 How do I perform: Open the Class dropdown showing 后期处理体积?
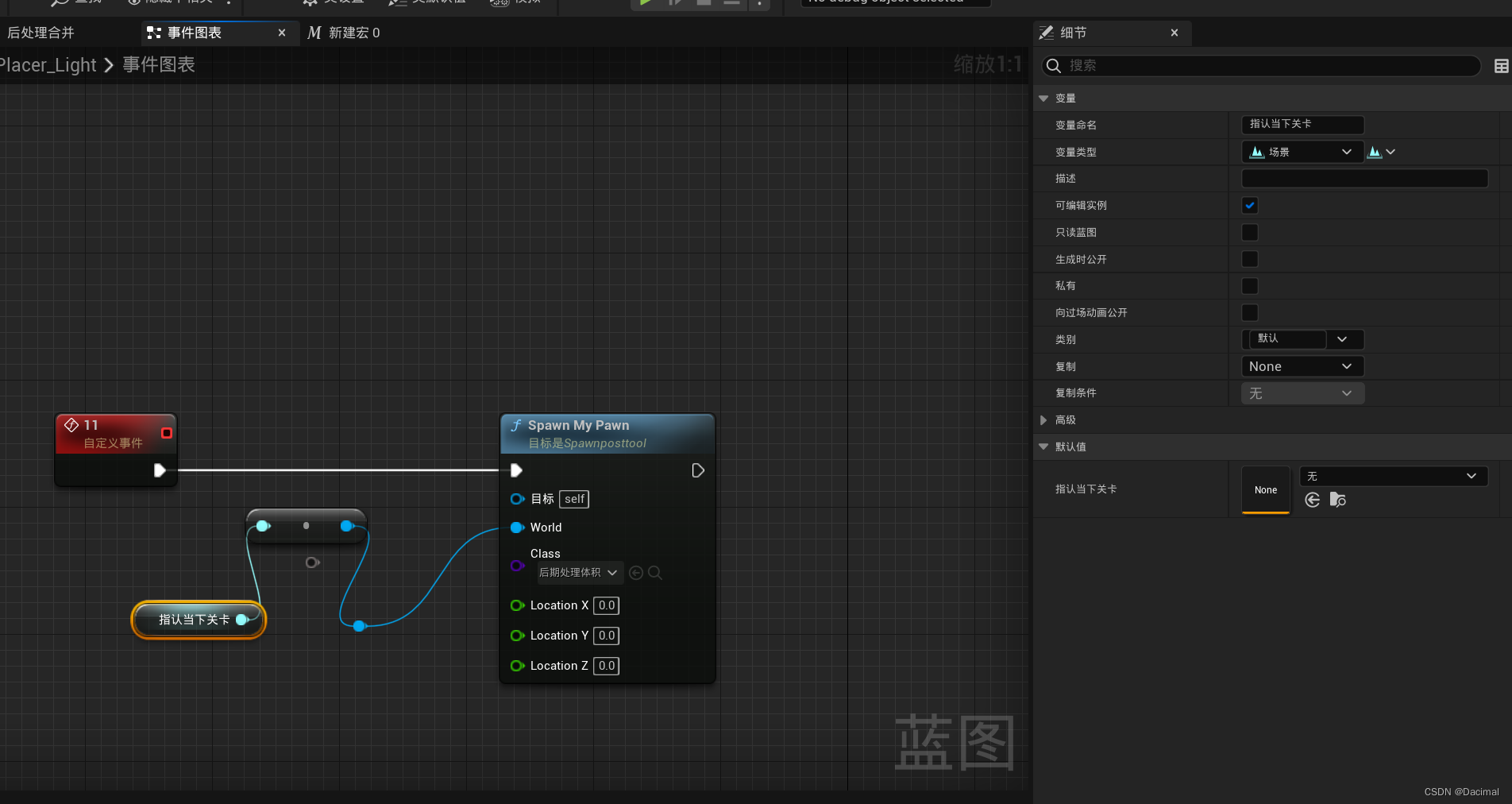coord(580,572)
